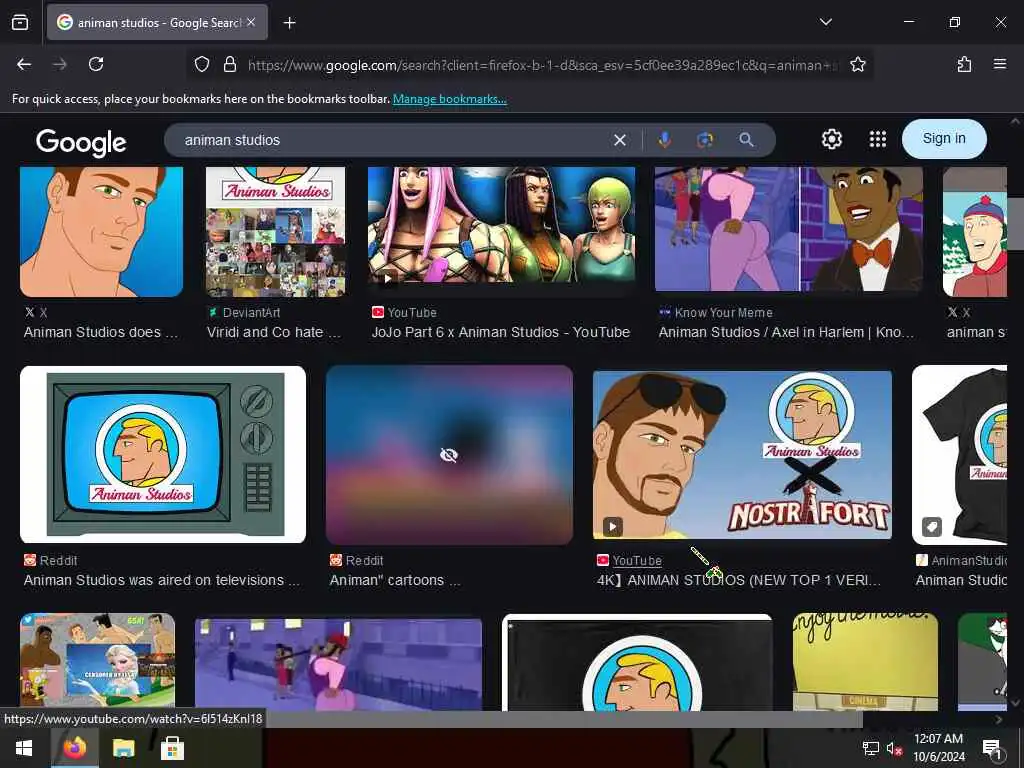Open Animan logo on black background image

(x=637, y=662)
